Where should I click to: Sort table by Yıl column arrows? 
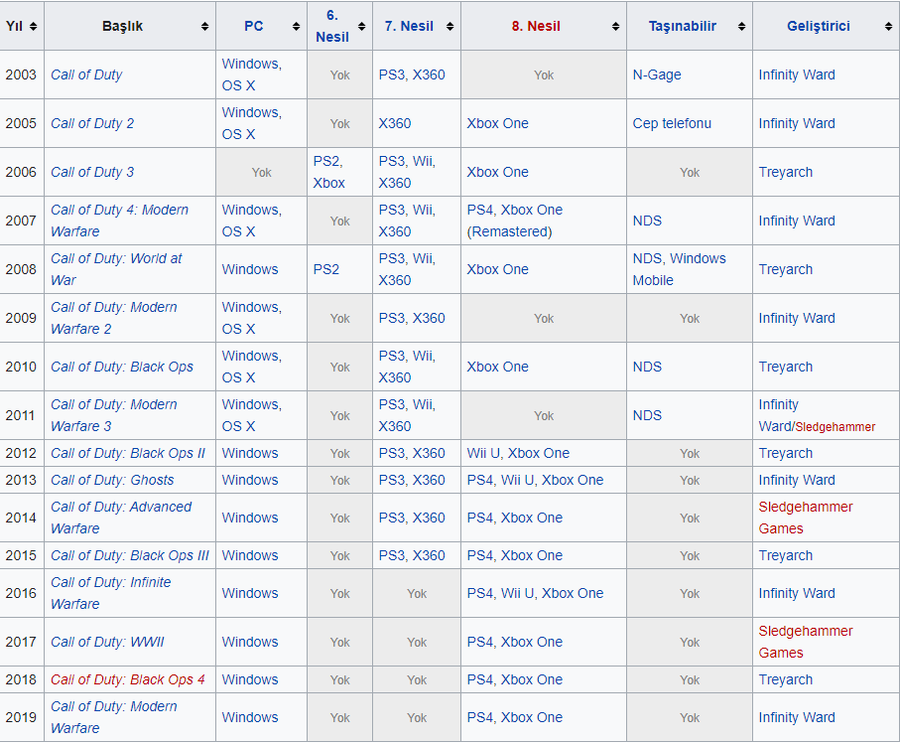tap(33, 26)
